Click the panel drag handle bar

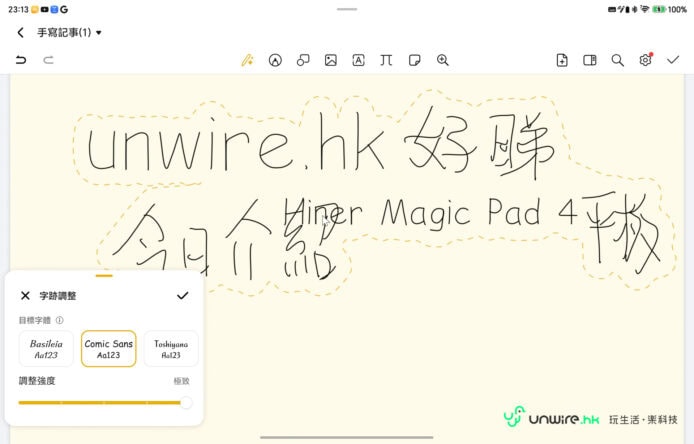(104, 276)
